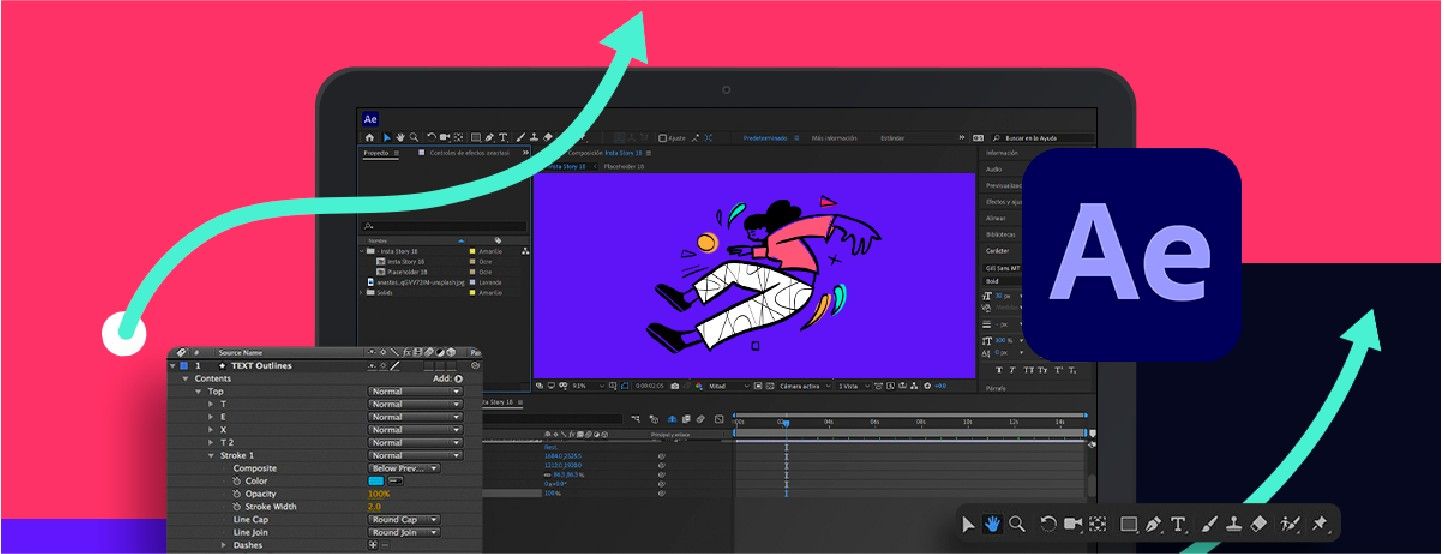
Task: Select the Rectangle tool in the laptop's top toolbar
Action: coord(476,137)
